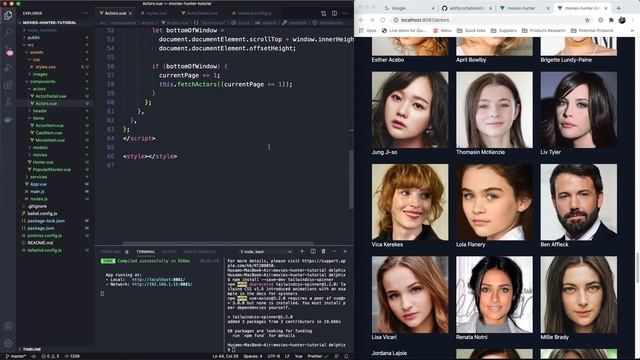Click Prettier in status bar
The width and height of the screenshot is (640, 360).
317,356
